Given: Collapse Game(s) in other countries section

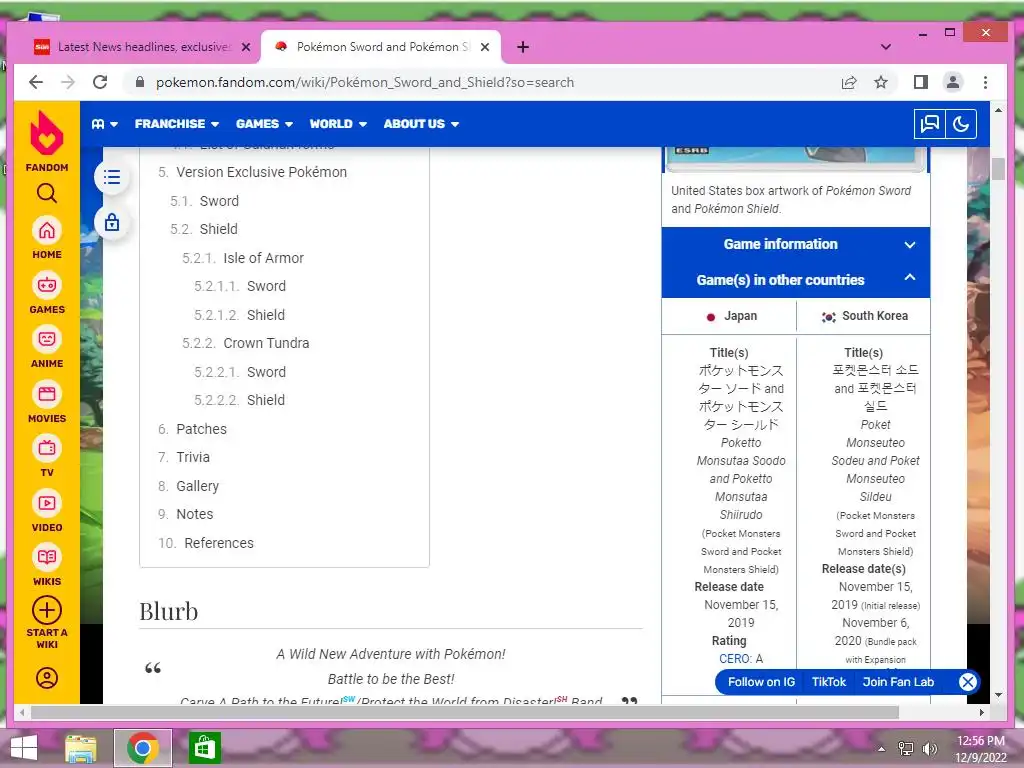Looking at the screenshot, I should pos(795,280).
